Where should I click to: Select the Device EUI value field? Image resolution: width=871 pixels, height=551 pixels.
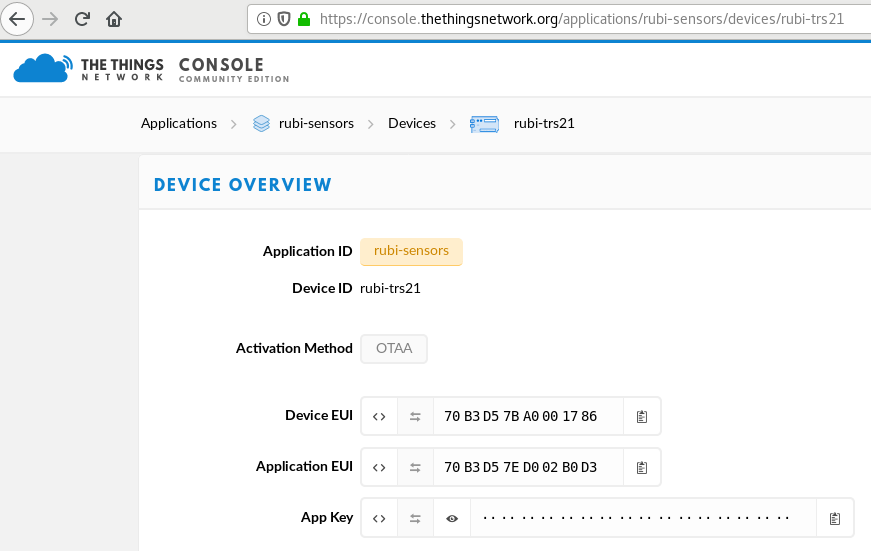(x=528, y=417)
